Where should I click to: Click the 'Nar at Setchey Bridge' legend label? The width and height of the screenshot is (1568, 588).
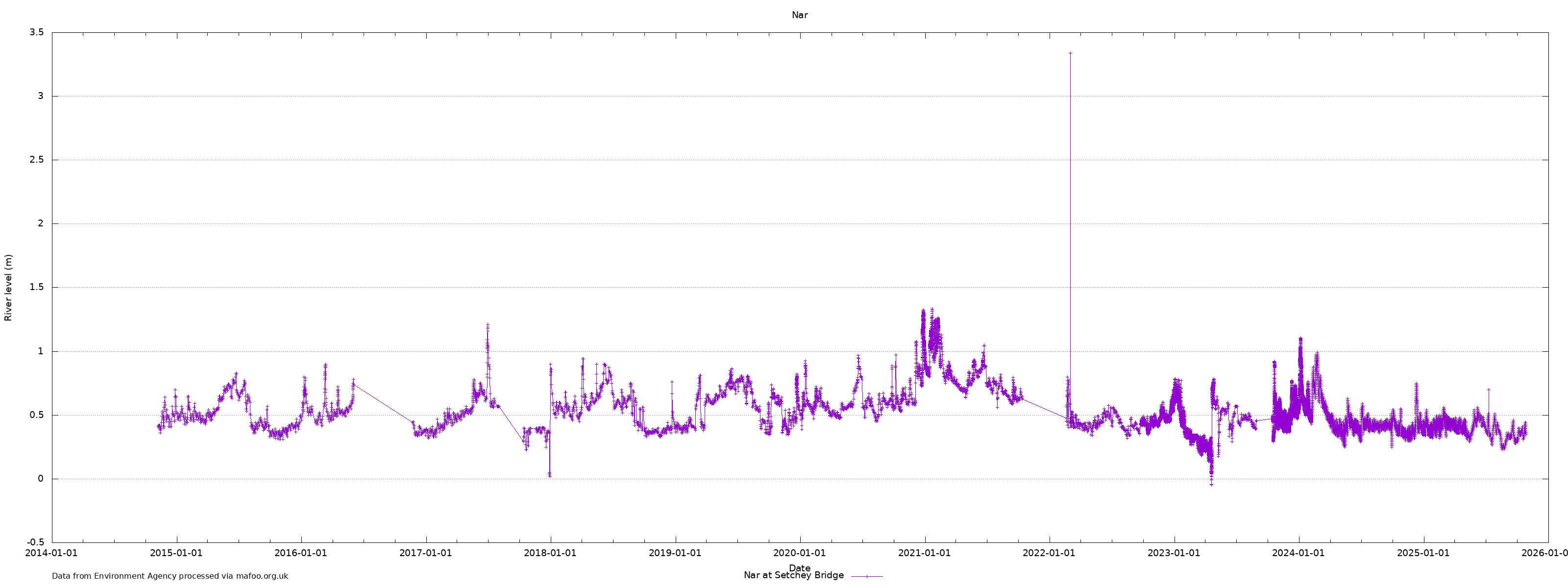click(793, 575)
